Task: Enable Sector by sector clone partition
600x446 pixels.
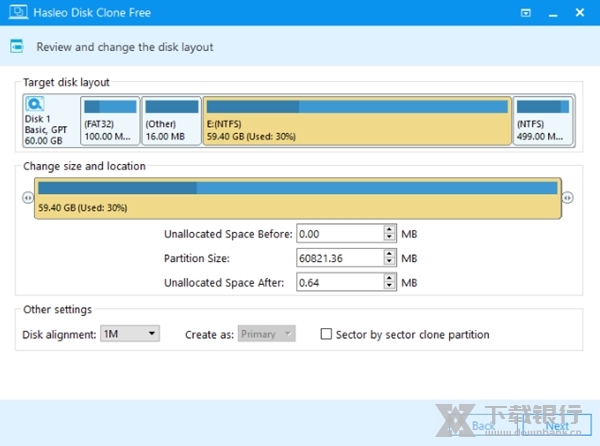Action: [x=326, y=334]
